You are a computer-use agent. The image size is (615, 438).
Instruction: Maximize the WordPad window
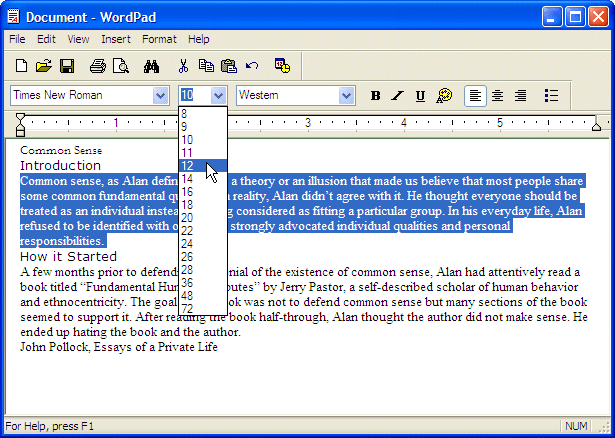575,17
